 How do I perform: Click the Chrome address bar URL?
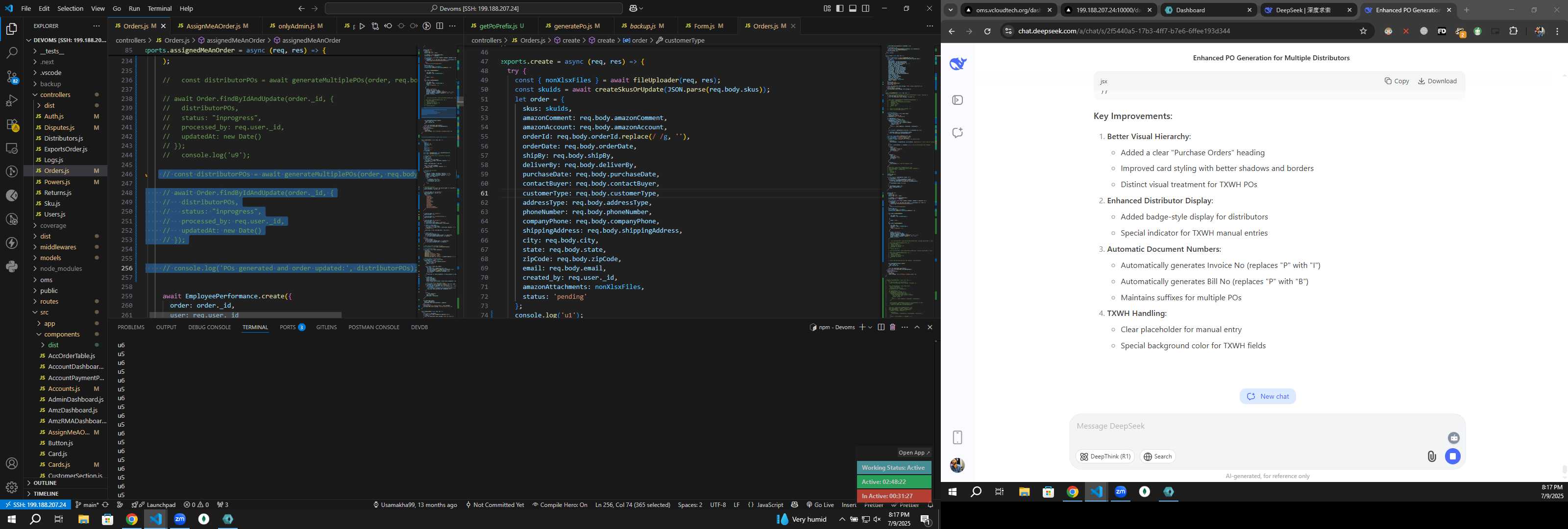click(1124, 31)
